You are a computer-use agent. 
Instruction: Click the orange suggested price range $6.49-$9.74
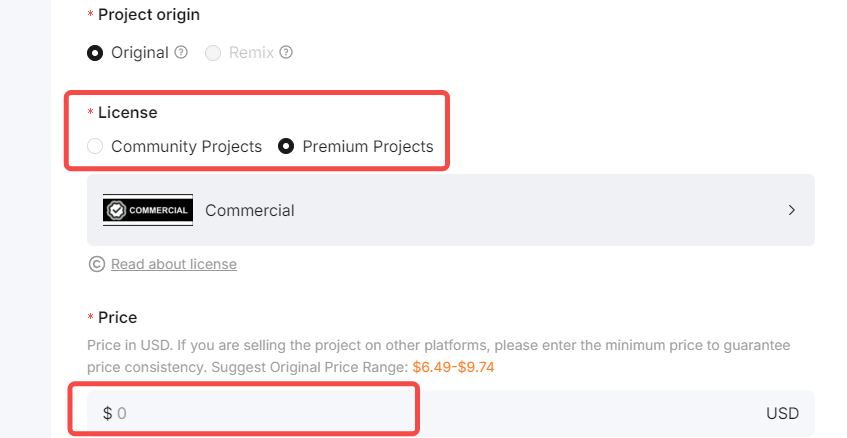453,367
